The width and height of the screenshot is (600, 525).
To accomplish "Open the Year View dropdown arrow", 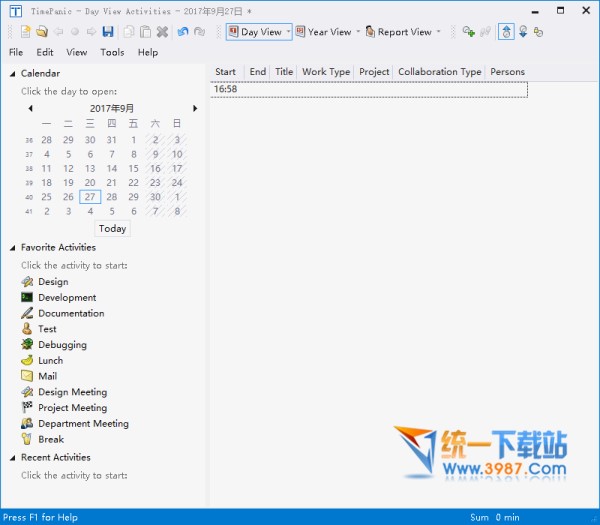I will click(358, 32).
